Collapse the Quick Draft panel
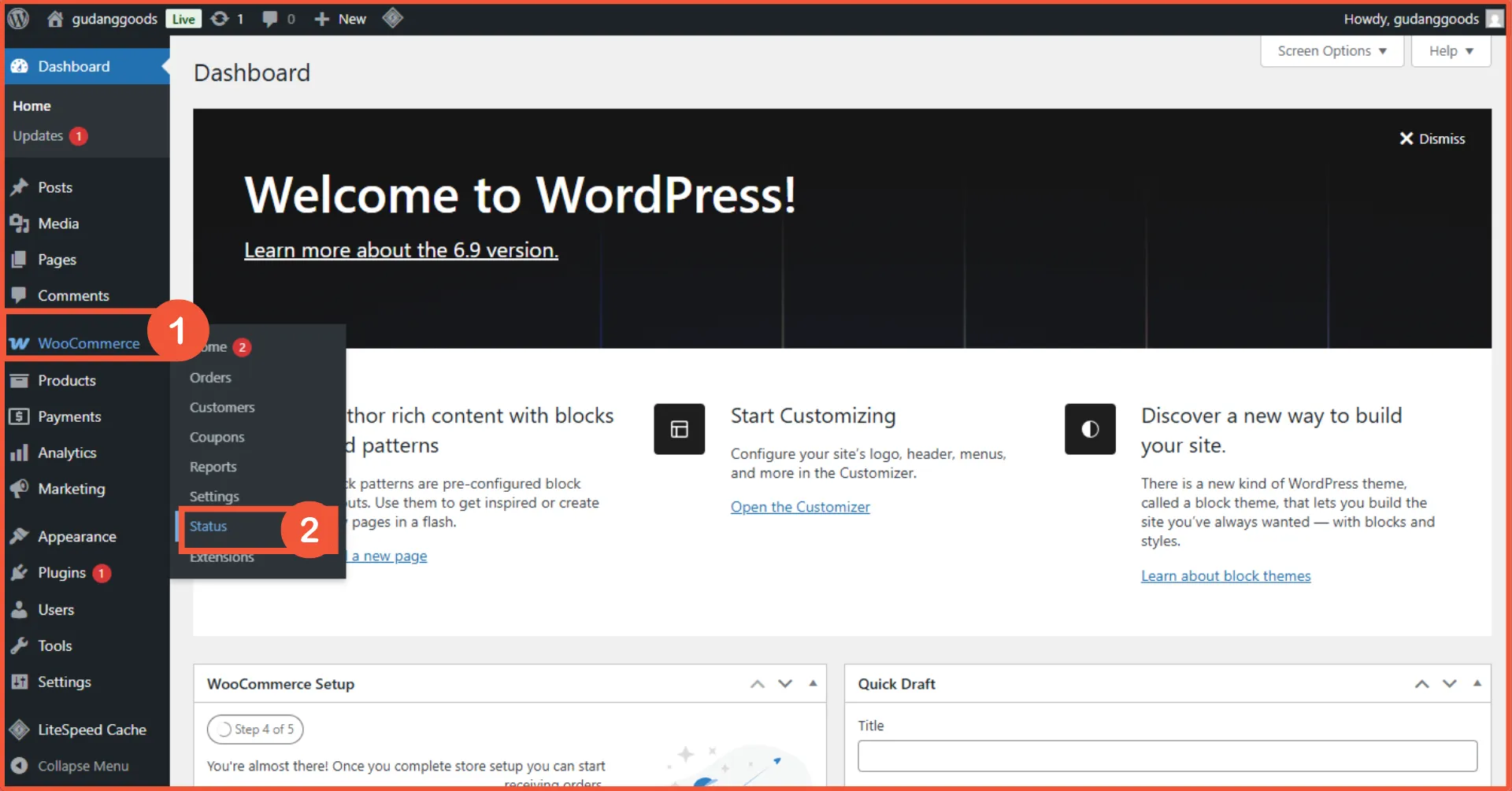1512x791 pixels. click(1478, 683)
